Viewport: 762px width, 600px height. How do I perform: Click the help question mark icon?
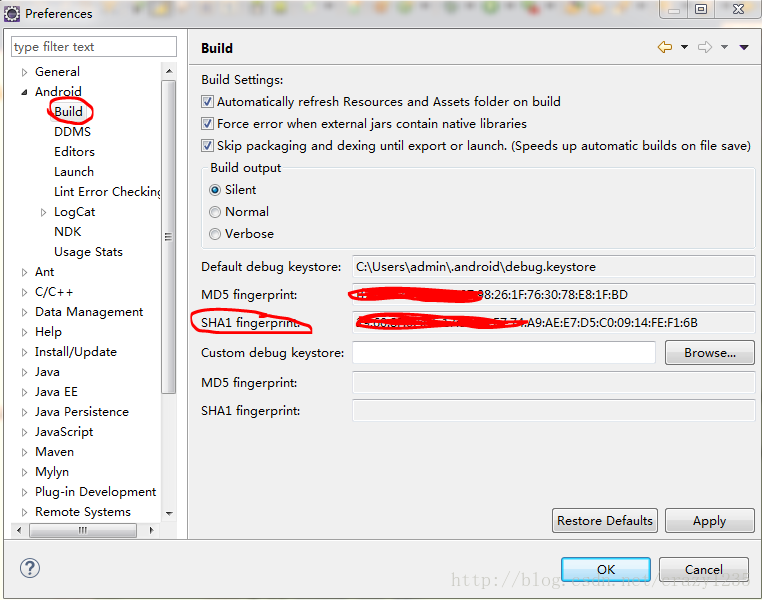coord(30,568)
